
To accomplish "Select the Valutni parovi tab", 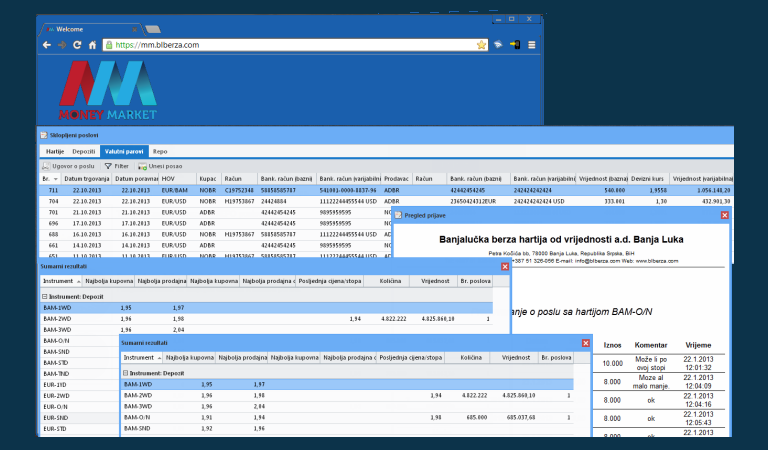I will (x=124, y=151).
